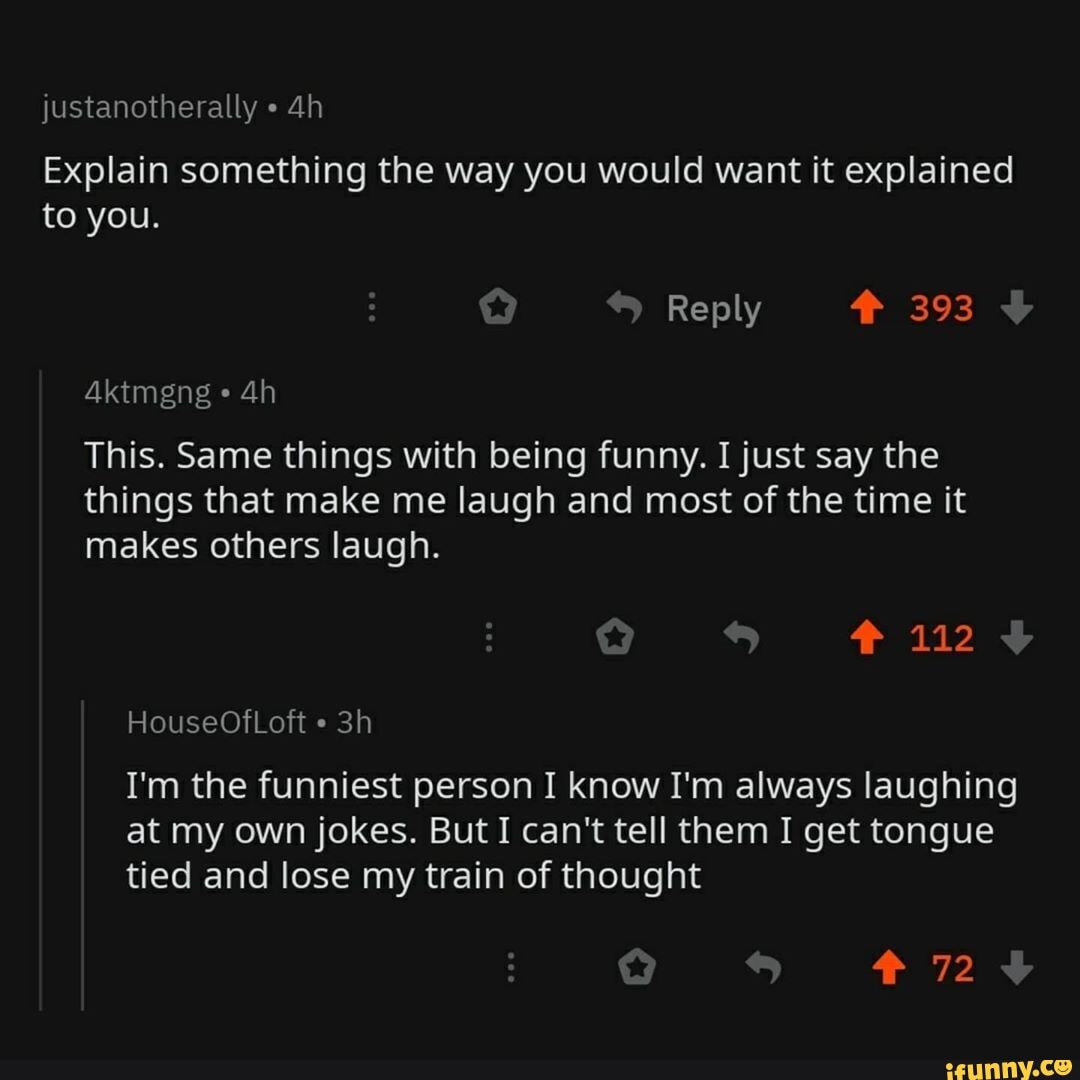Reply to HouseOfLoft's comment

pos(763,967)
